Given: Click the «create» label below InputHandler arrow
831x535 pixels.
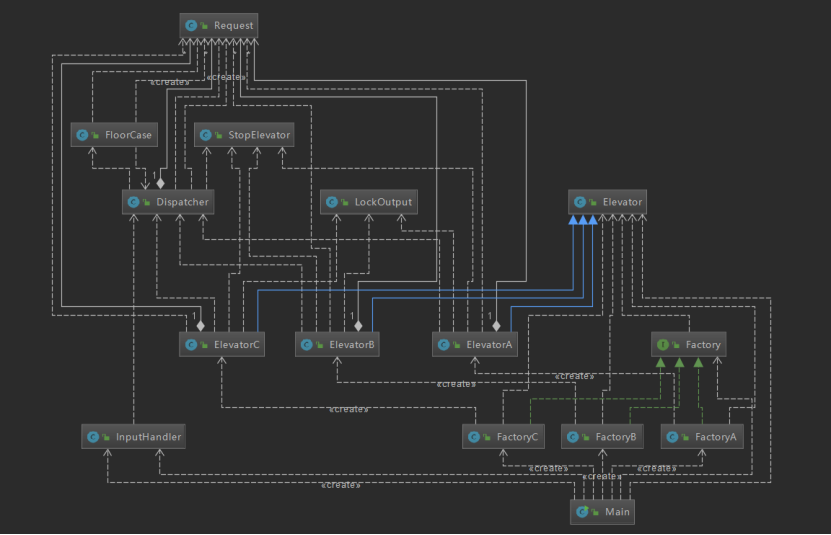Looking at the screenshot, I should pyautogui.click(x=341, y=485).
